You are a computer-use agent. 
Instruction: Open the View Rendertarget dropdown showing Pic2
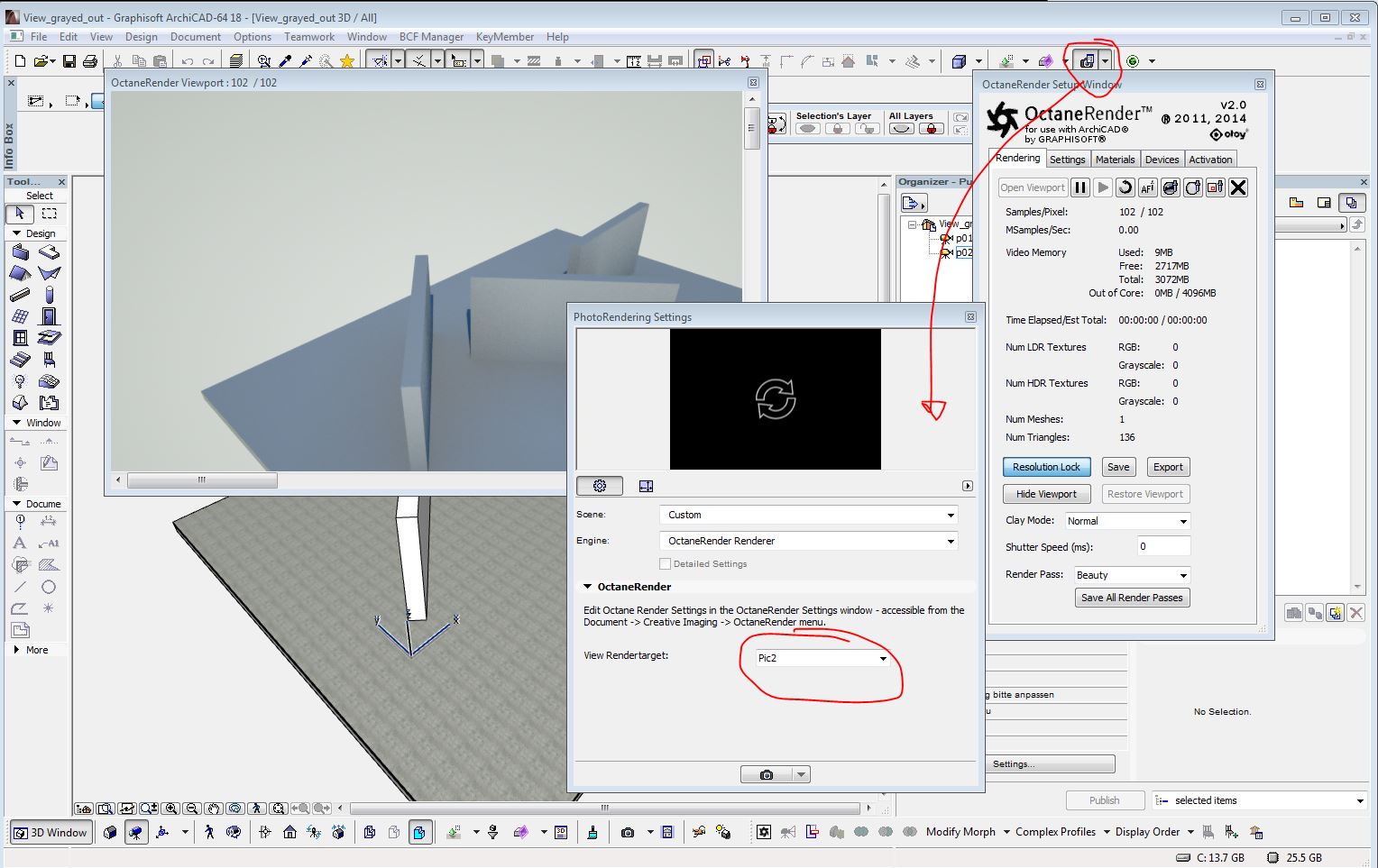tap(822, 658)
